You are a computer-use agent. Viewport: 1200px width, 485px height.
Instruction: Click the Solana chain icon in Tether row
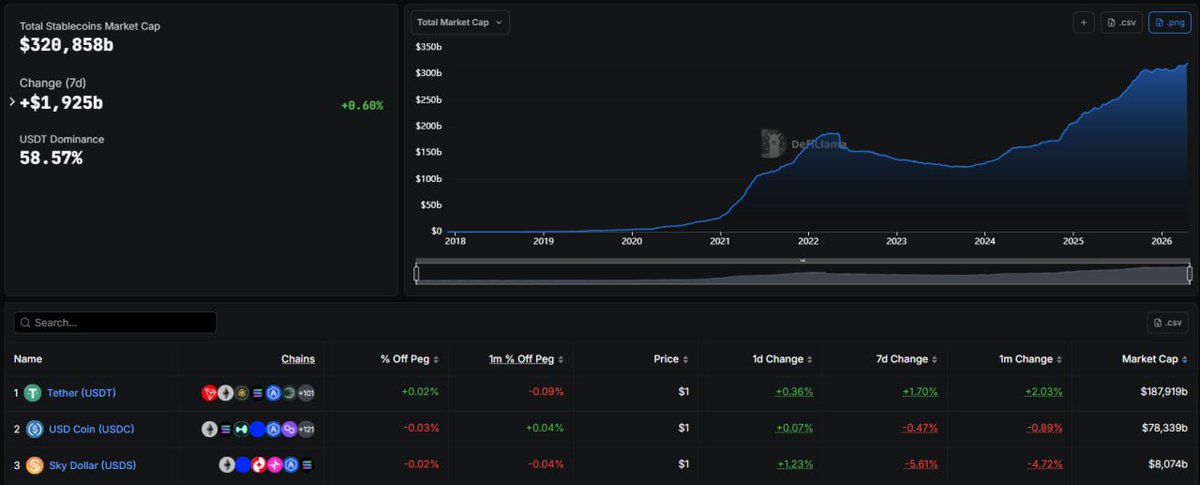pyautogui.click(x=258, y=393)
